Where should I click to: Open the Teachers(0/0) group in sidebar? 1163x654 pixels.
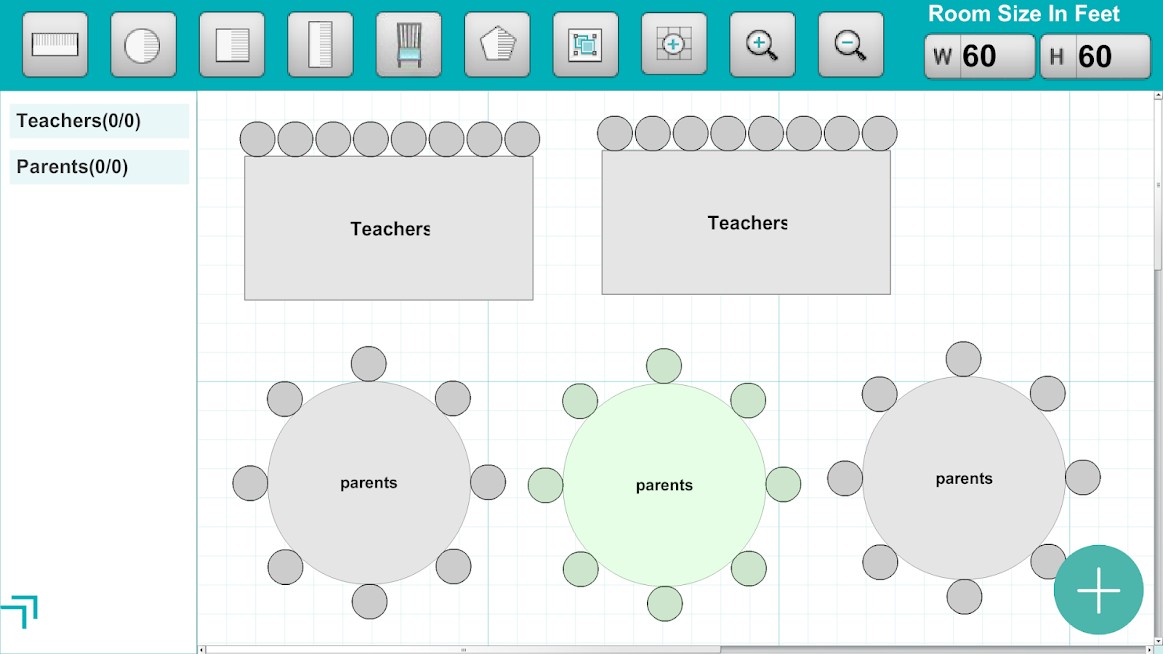point(99,121)
